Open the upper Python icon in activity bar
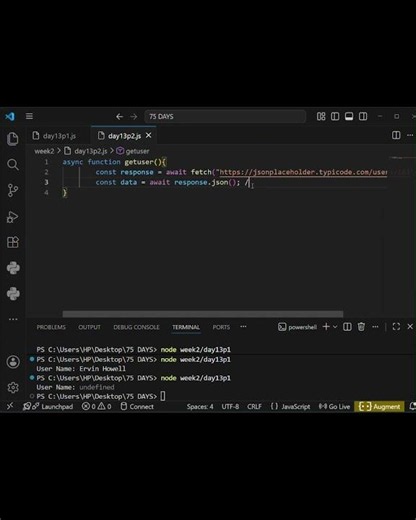416x520 pixels. [13, 268]
